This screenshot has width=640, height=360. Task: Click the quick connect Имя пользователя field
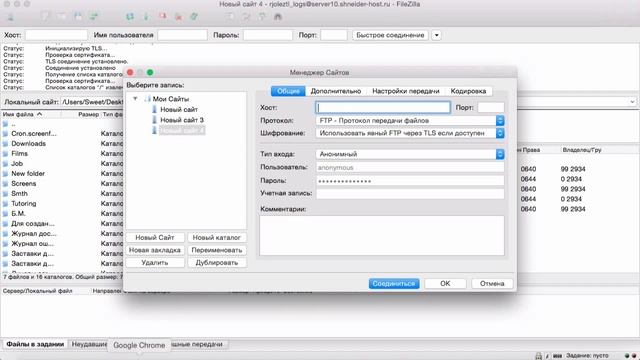coord(182,35)
